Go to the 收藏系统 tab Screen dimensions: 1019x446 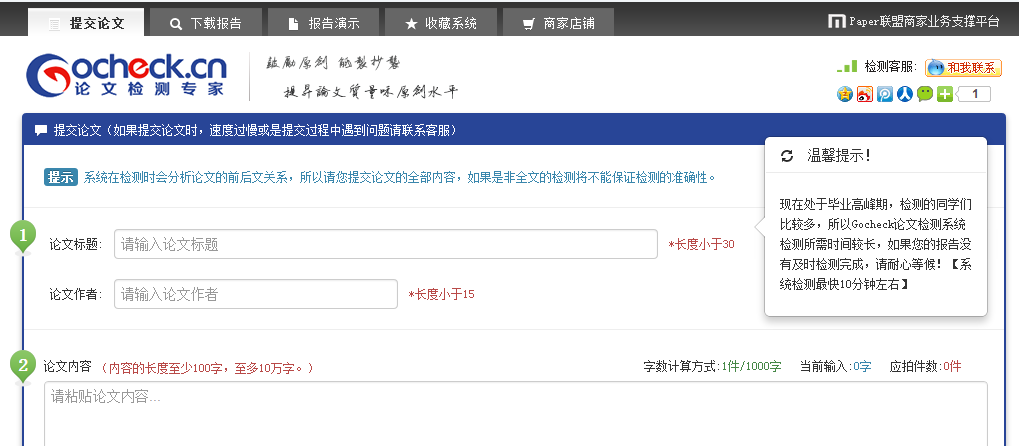click(x=441, y=22)
